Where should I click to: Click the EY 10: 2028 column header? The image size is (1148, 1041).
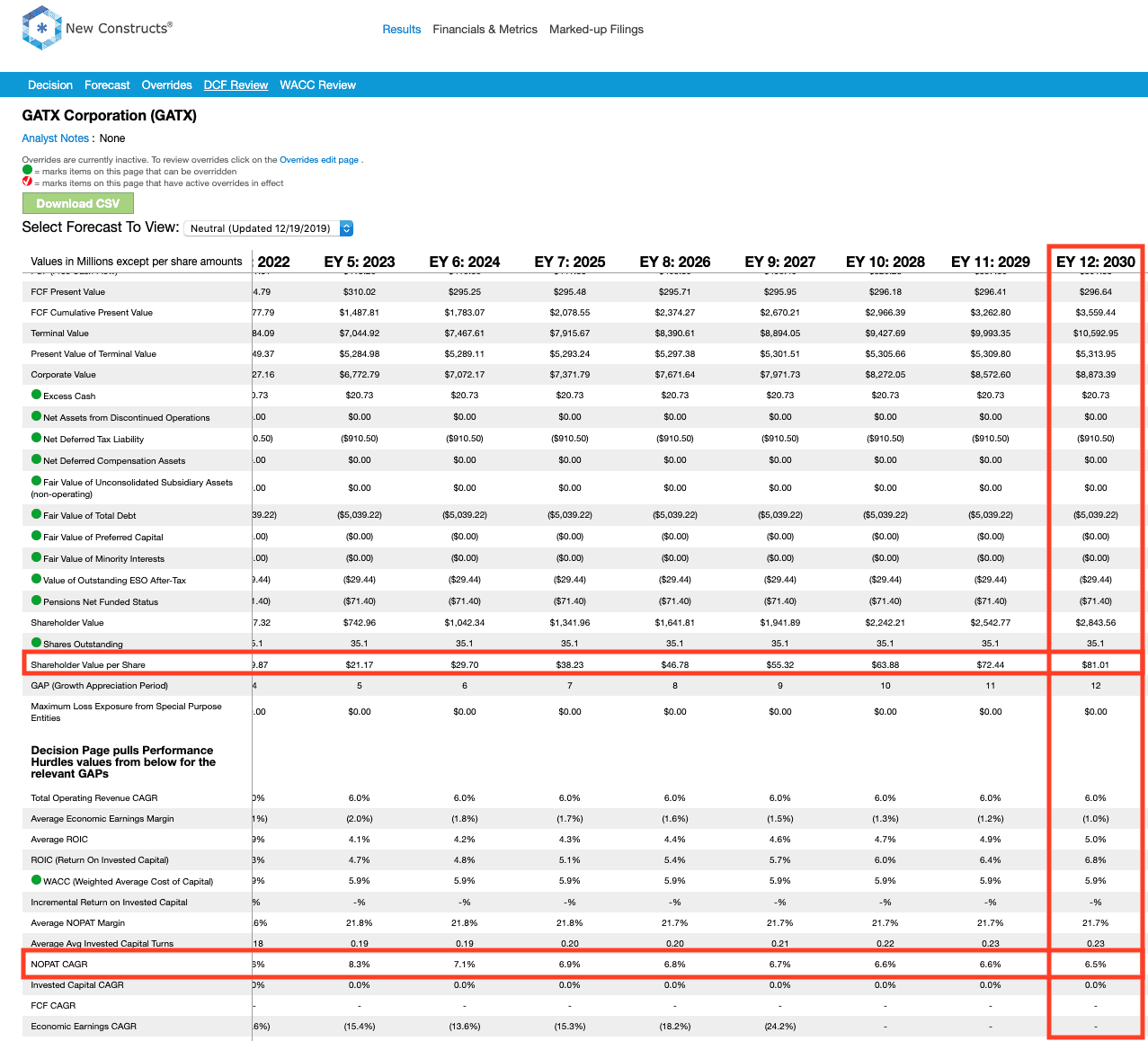click(x=885, y=262)
